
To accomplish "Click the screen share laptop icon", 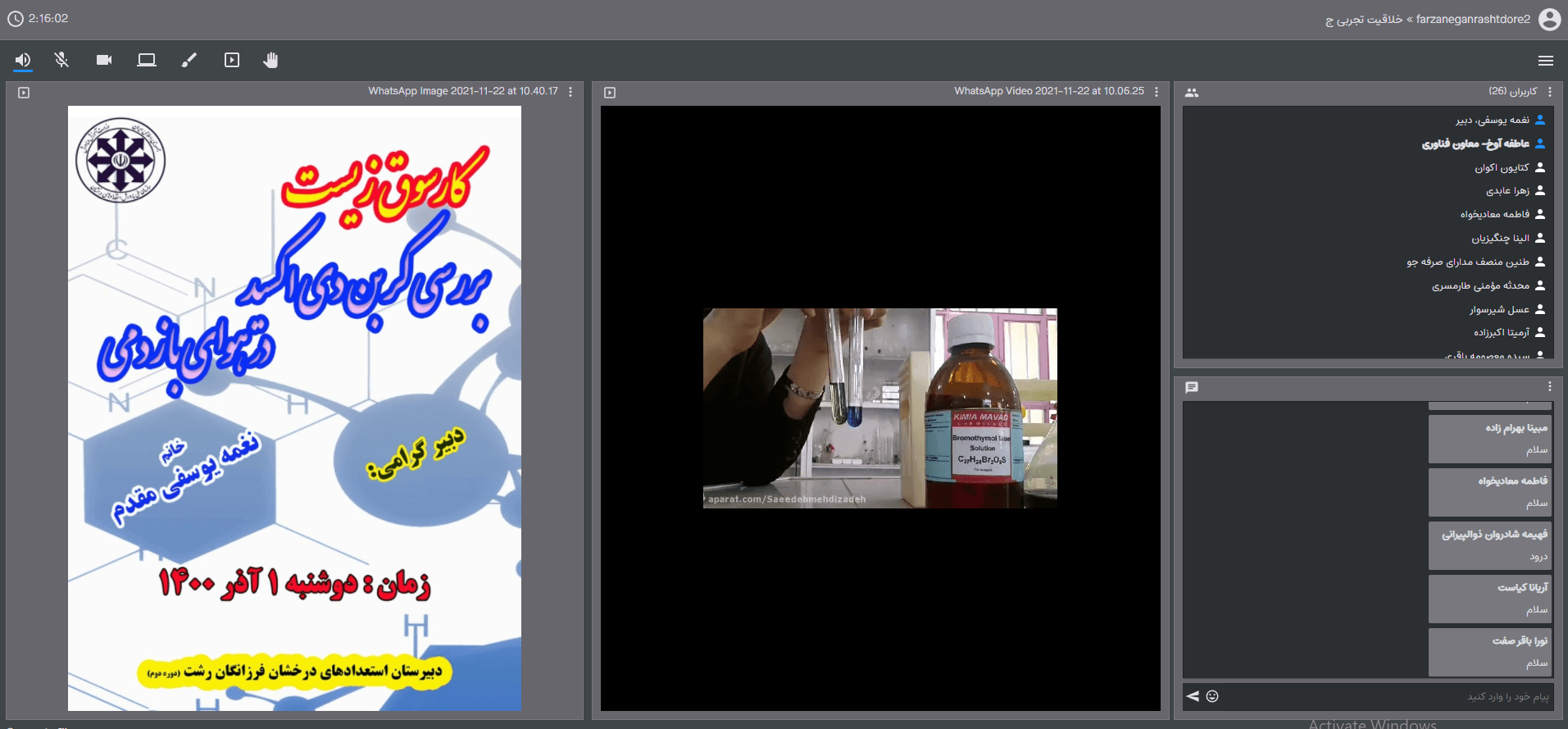I will [147, 60].
